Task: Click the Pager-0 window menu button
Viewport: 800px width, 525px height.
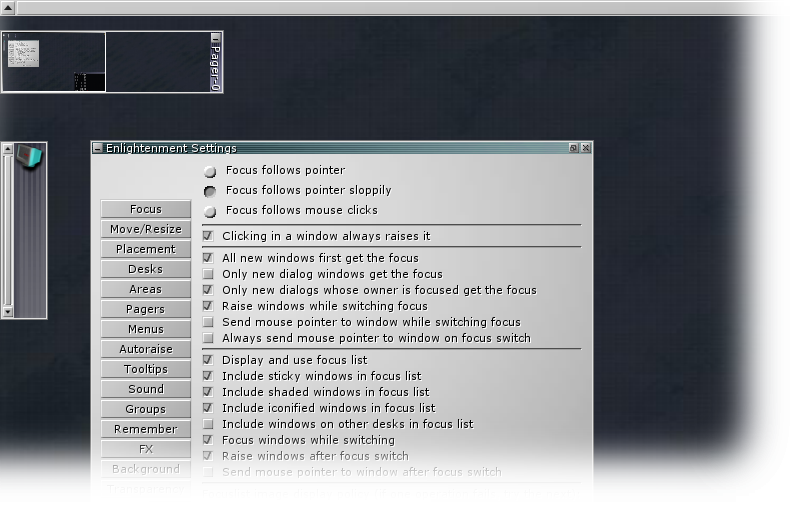Action: pyautogui.click(x=216, y=38)
